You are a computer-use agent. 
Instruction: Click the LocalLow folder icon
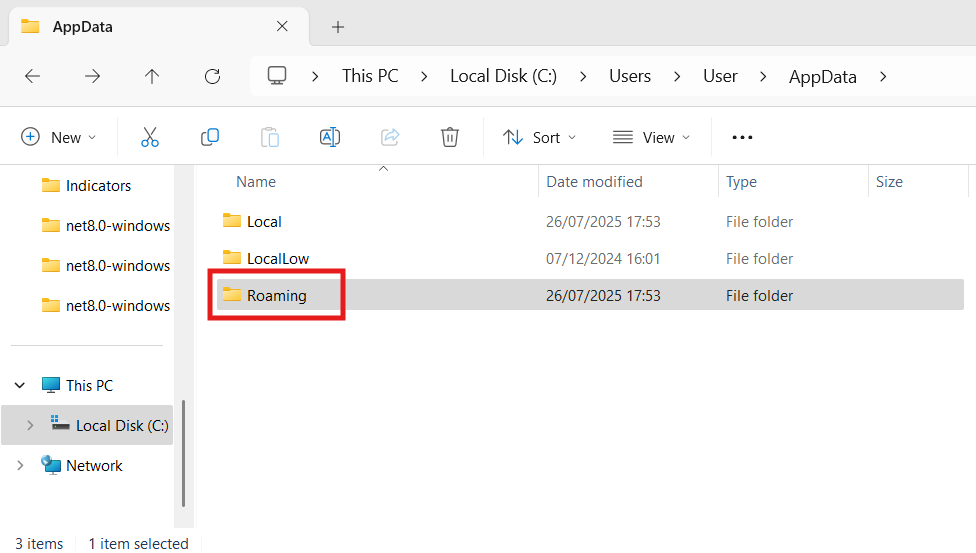232,257
